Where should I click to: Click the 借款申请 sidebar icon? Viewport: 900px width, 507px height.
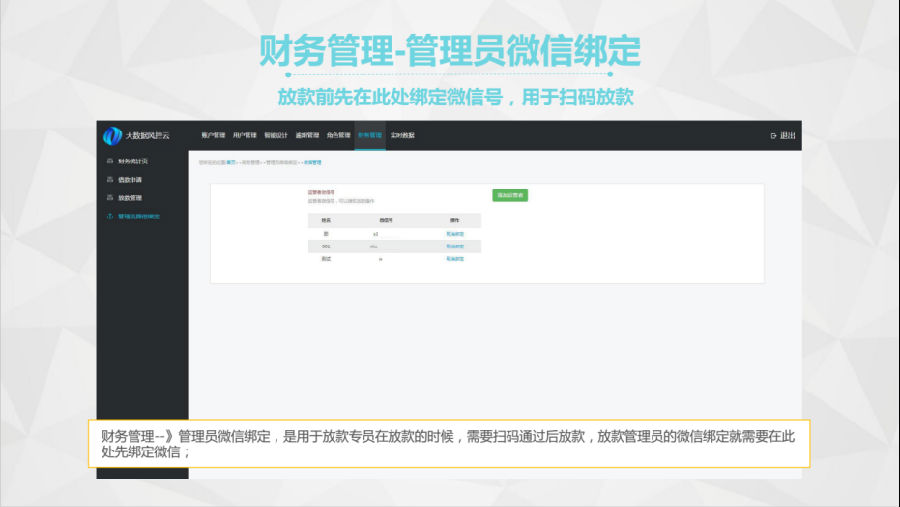click(x=109, y=179)
